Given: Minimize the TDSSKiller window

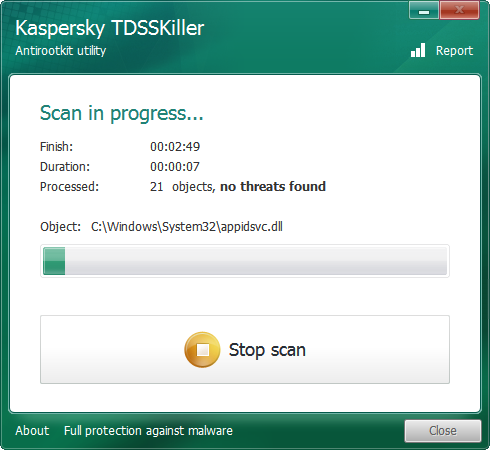Looking at the screenshot, I should tap(424, 10).
